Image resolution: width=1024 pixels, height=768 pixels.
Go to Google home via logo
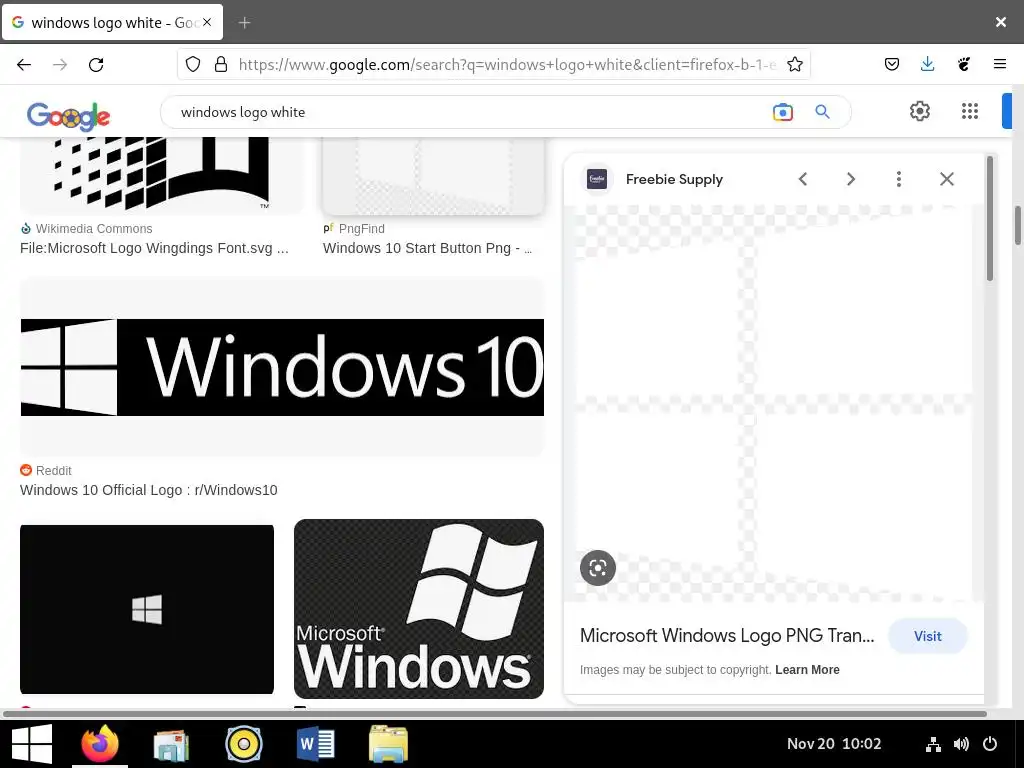click(x=69, y=116)
